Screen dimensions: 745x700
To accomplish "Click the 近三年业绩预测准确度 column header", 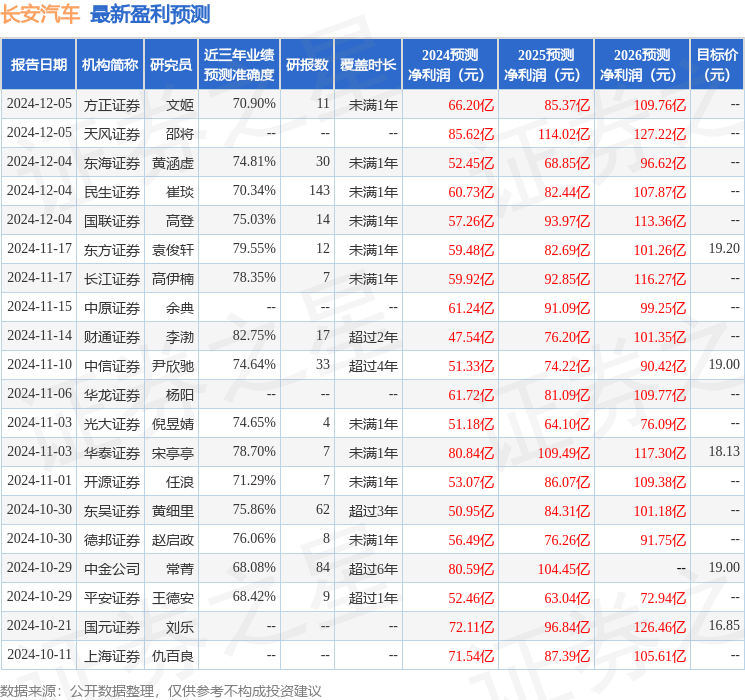I will coord(239,65).
